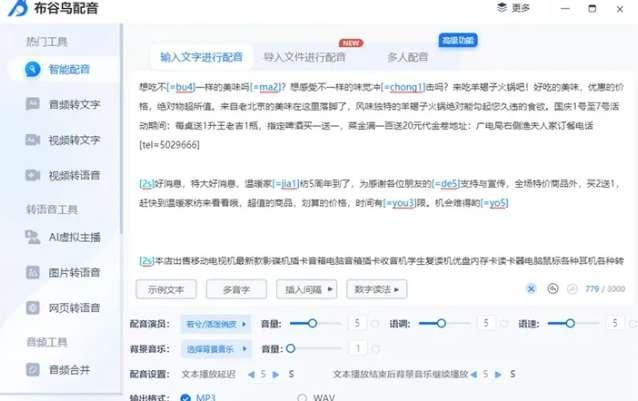This screenshot has width=638, height=401.
Task: Click the 多音字 button
Action: pos(236,289)
